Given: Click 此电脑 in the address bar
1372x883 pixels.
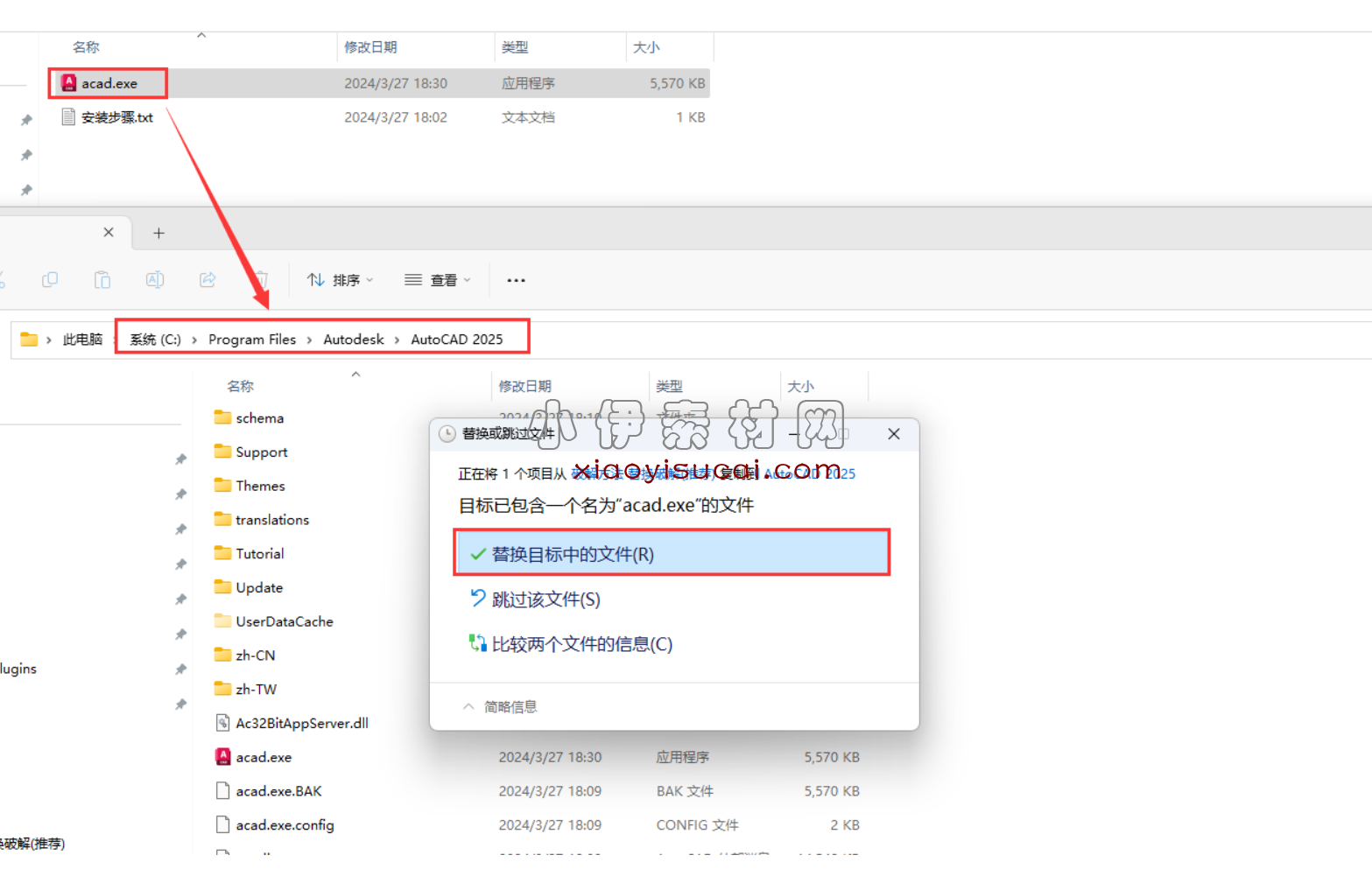Looking at the screenshot, I should [x=82, y=340].
